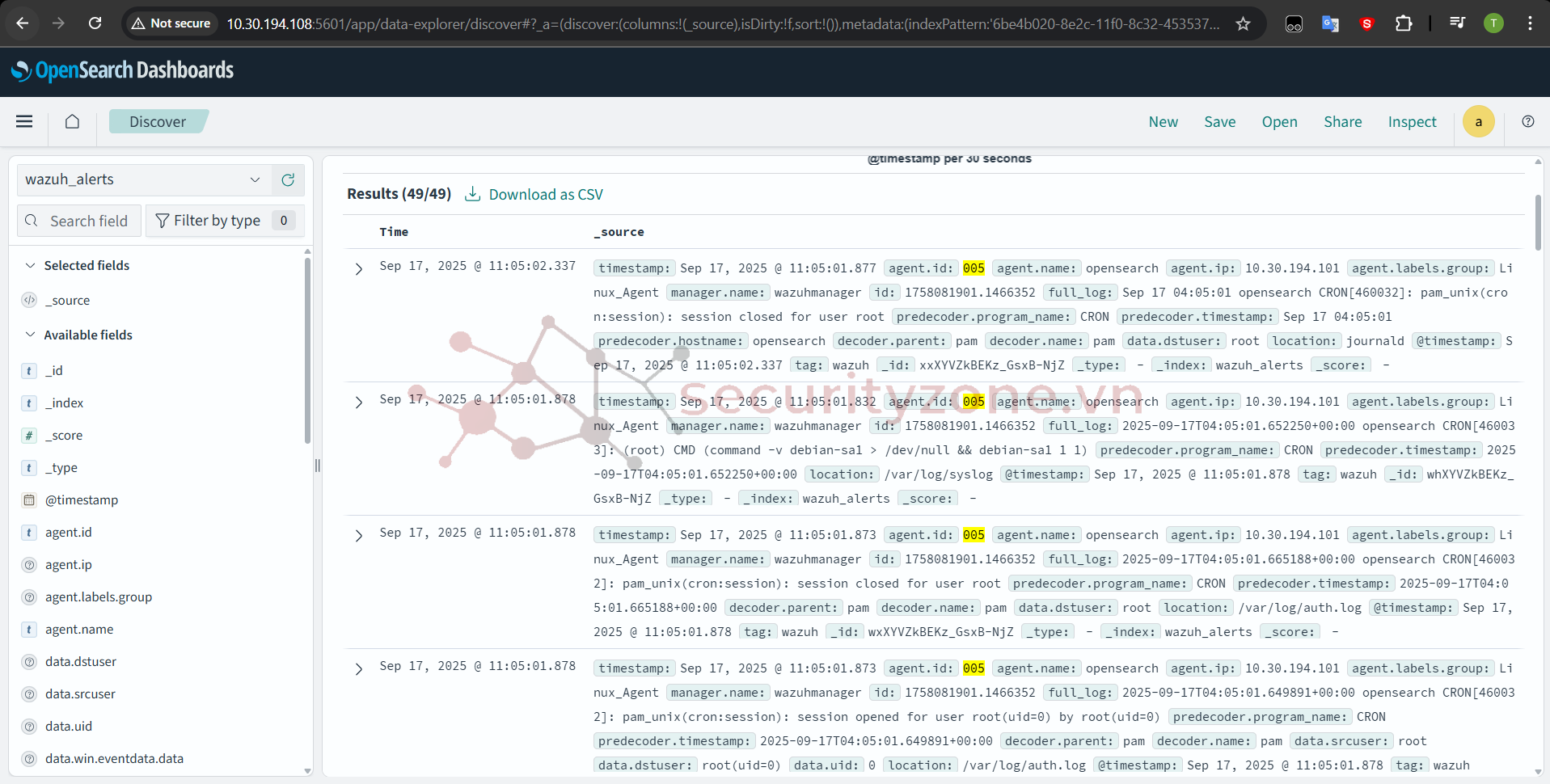Click Open in the top menu

[1279, 121]
